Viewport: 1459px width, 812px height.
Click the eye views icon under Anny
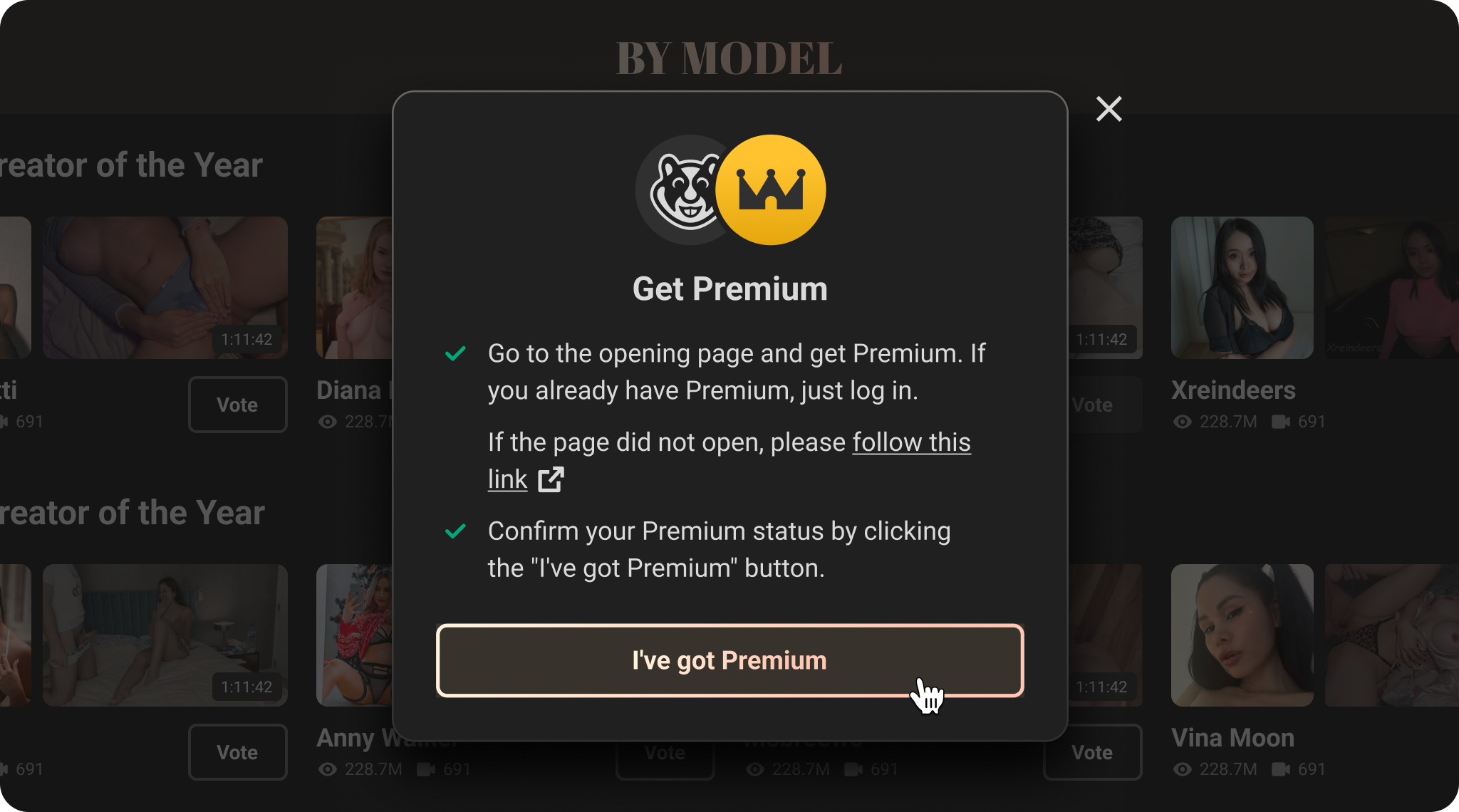click(328, 769)
